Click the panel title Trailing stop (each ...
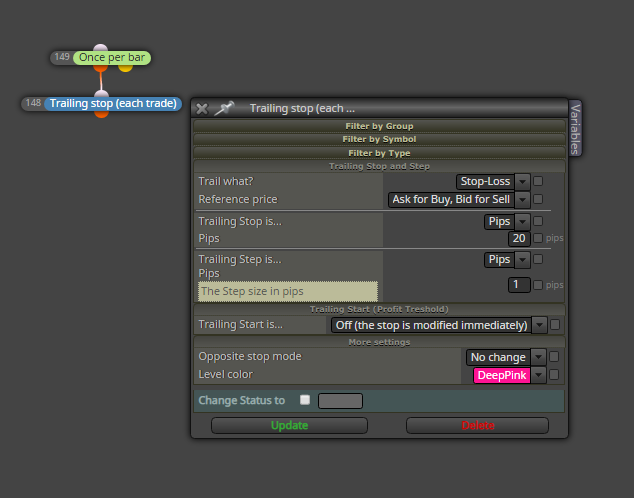 coord(302,108)
